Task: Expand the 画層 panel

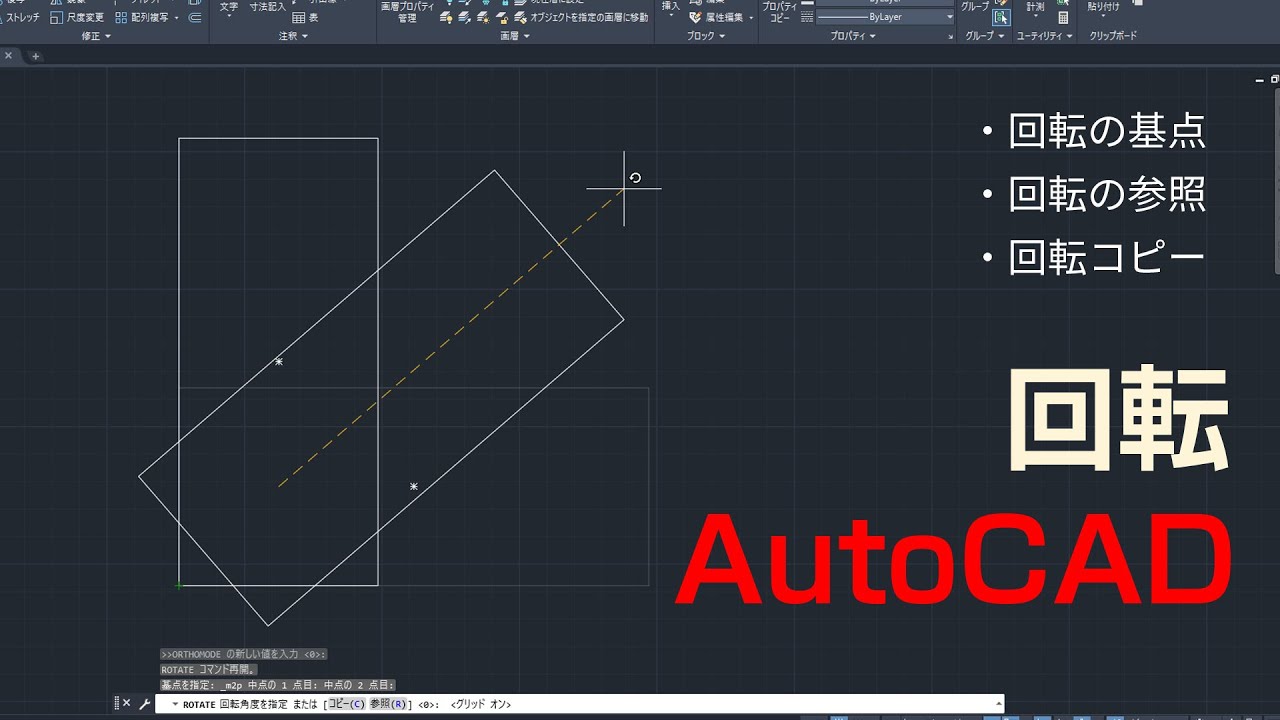Action: 516,36
